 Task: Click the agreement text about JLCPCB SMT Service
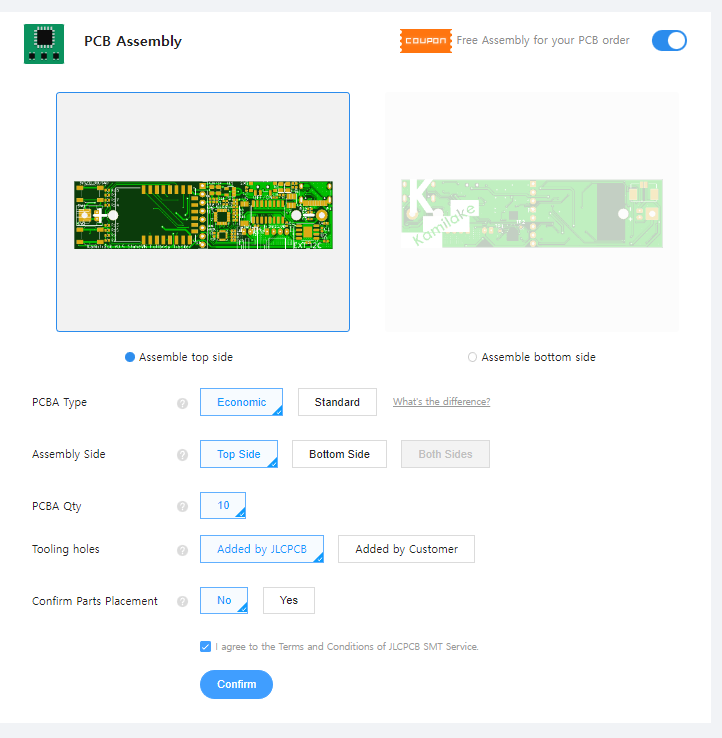point(347,647)
